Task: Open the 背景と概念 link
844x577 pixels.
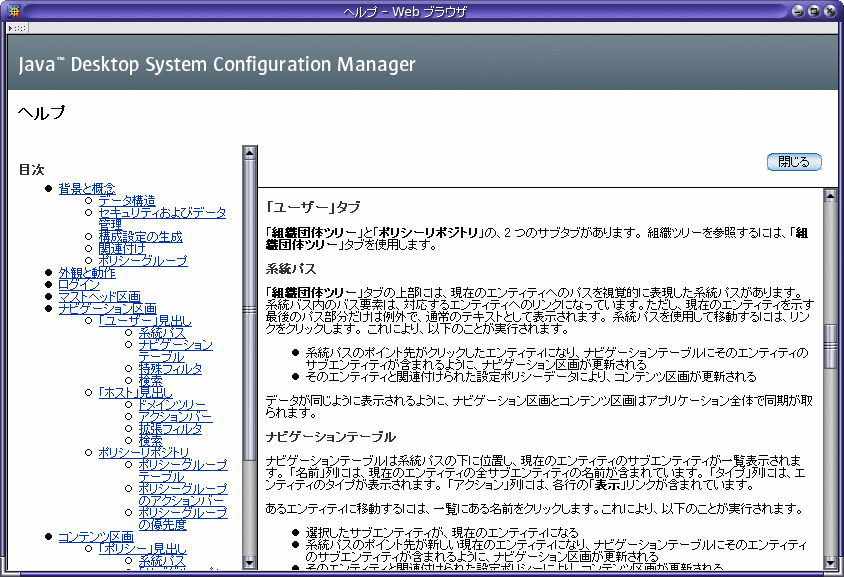Action: coord(87,188)
